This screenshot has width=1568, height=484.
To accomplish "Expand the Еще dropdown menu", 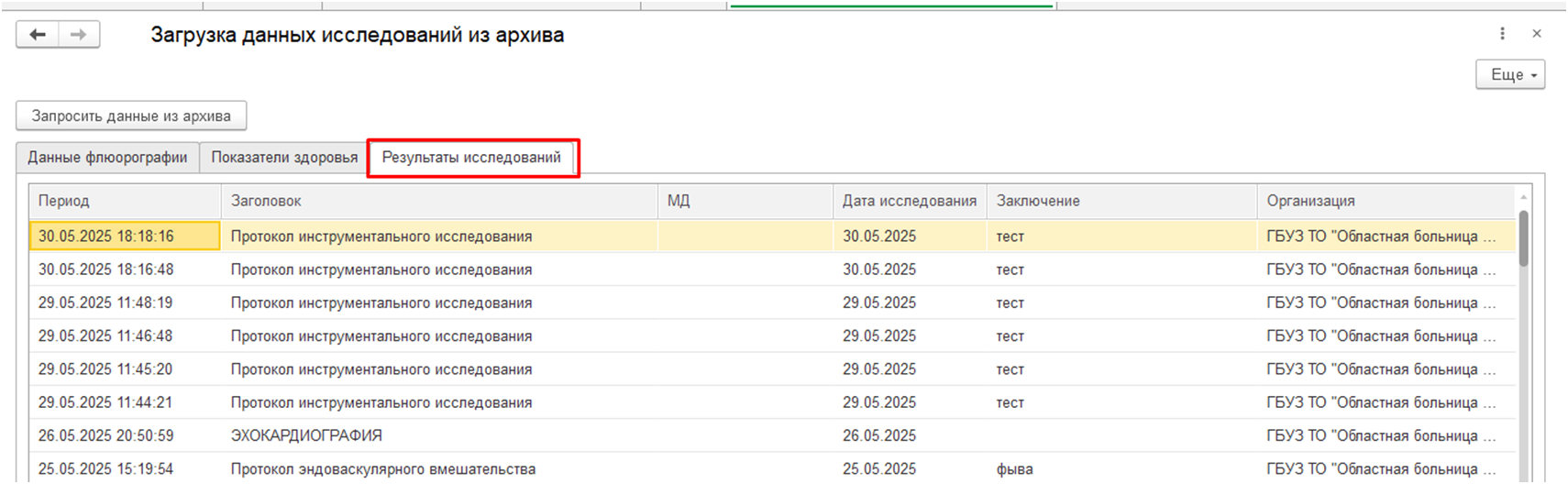I will coord(1510,75).
